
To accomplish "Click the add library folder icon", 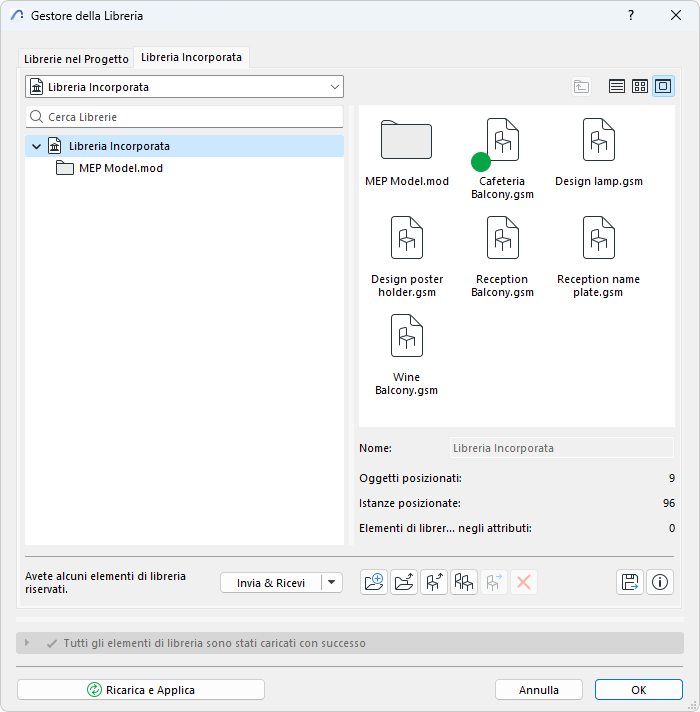I will tap(374, 582).
